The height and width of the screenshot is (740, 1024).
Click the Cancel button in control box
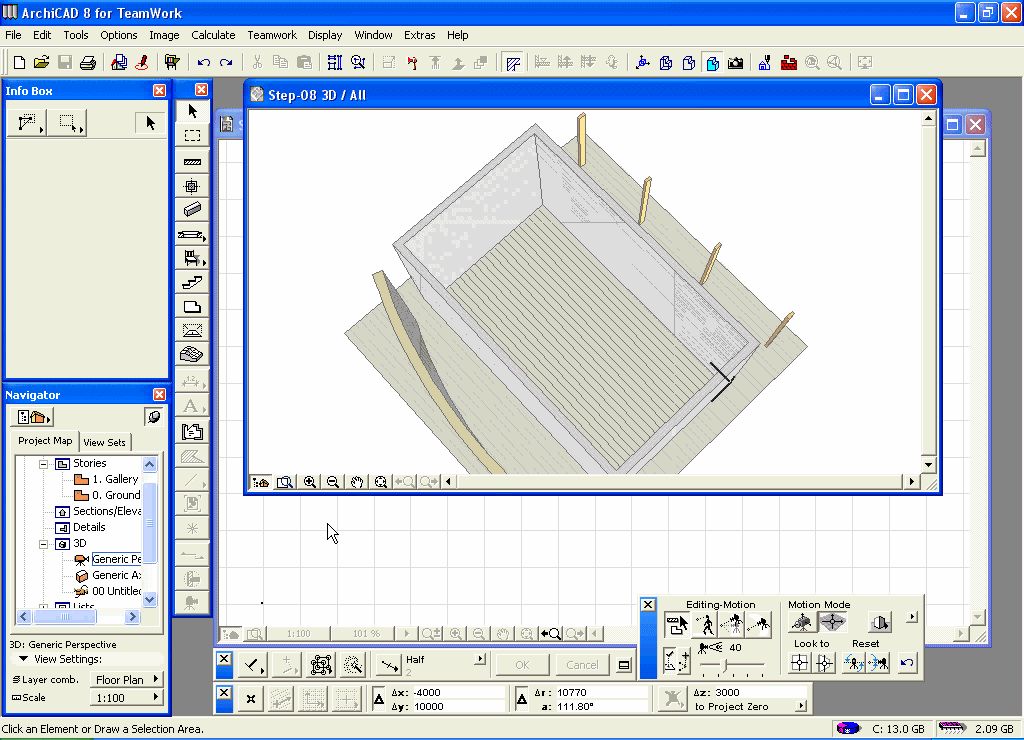coord(581,665)
